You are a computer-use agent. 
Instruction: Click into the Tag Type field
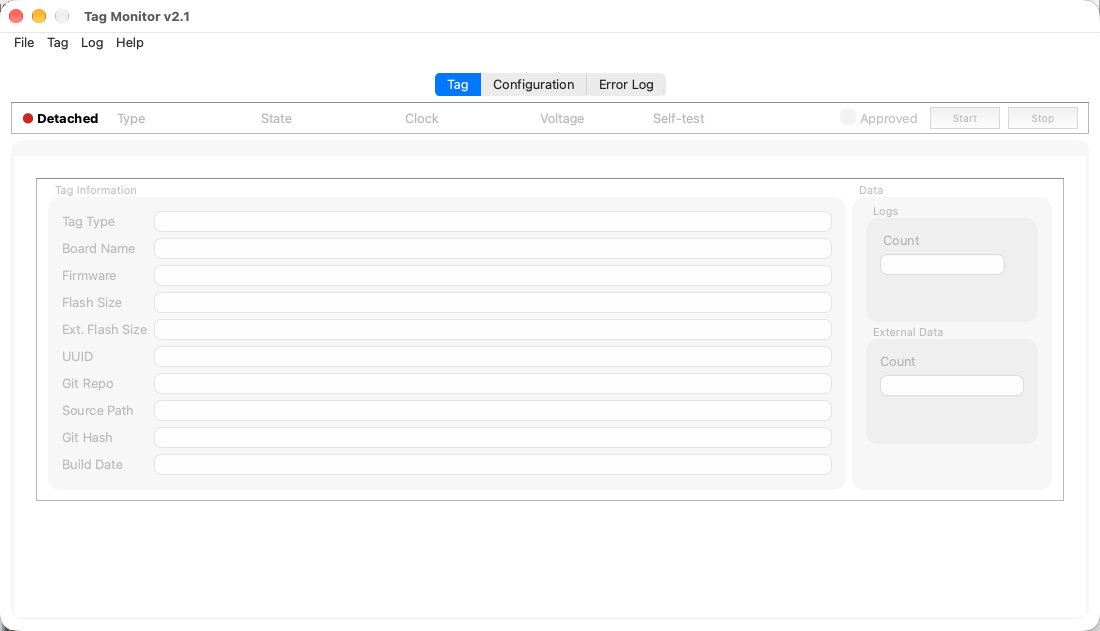click(x=492, y=222)
